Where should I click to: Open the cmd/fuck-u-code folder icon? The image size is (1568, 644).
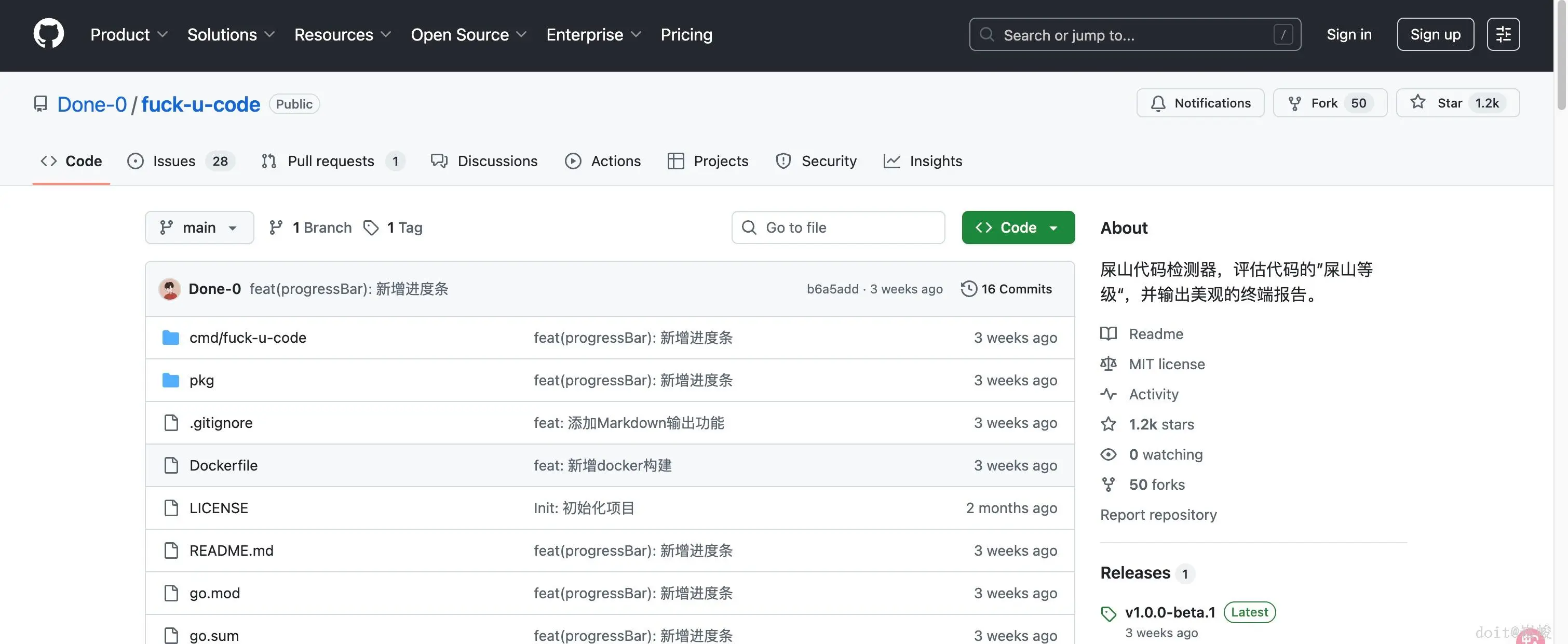pyautogui.click(x=171, y=337)
